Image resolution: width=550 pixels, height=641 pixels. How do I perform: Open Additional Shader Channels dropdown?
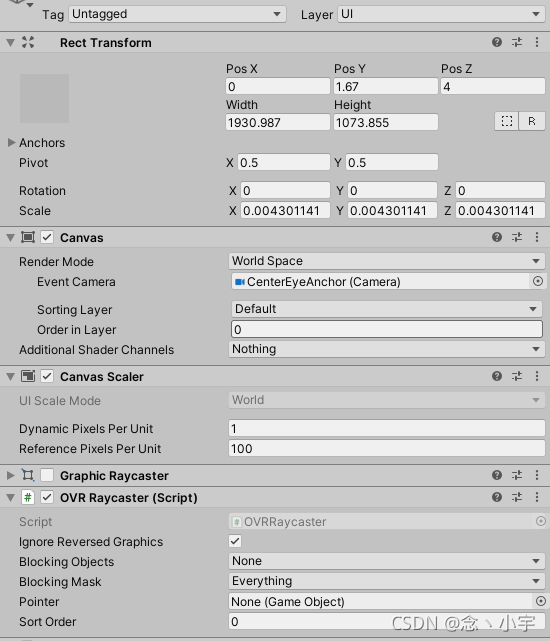point(387,349)
